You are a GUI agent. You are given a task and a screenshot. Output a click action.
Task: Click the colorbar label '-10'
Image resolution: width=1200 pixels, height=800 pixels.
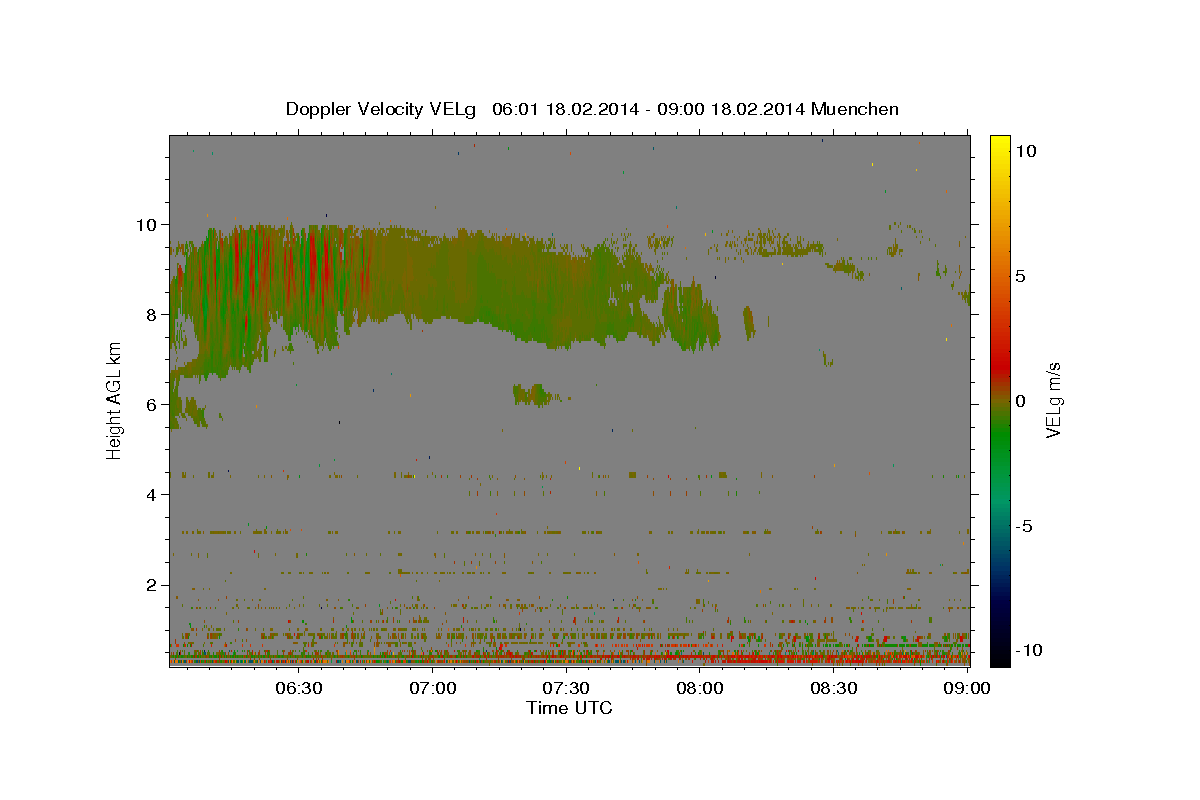click(x=1030, y=650)
